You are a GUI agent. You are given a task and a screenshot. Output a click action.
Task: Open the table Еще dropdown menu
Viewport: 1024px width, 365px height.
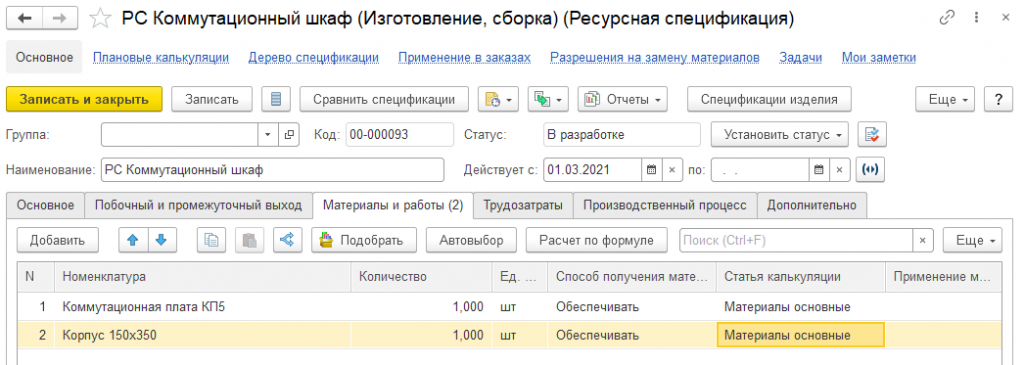(x=972, y=240)
